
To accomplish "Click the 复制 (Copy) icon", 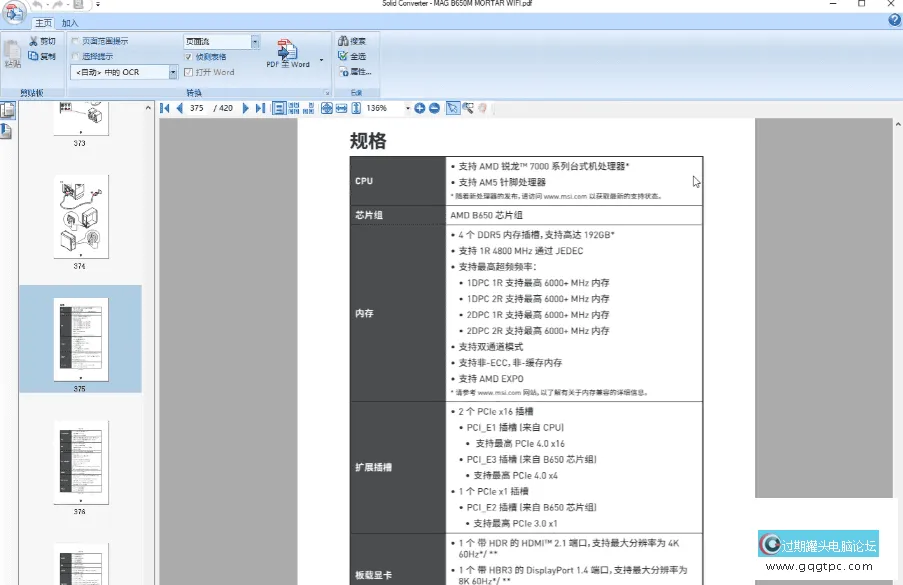I will pyautogui.click(x=32, y=53).
